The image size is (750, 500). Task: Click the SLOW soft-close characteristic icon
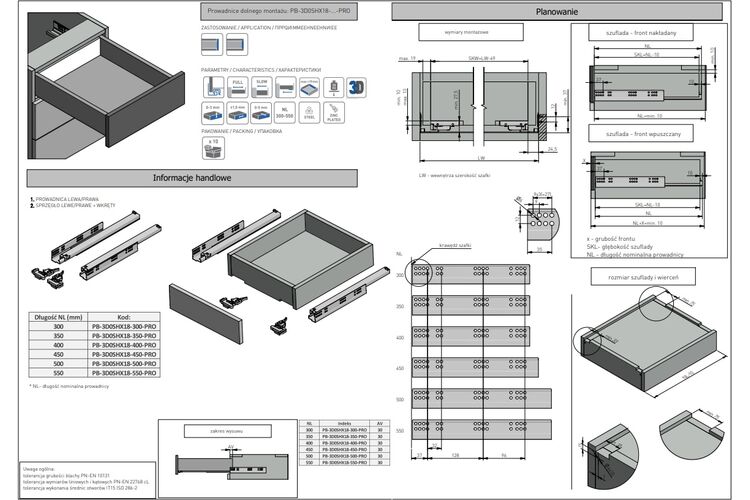pyautogui.click(x=262, y=88)
